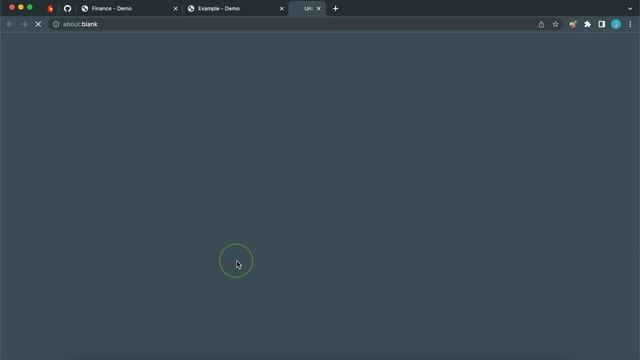Open the Extensions puzzle menu
640x360 pixels.
[587, 24]
